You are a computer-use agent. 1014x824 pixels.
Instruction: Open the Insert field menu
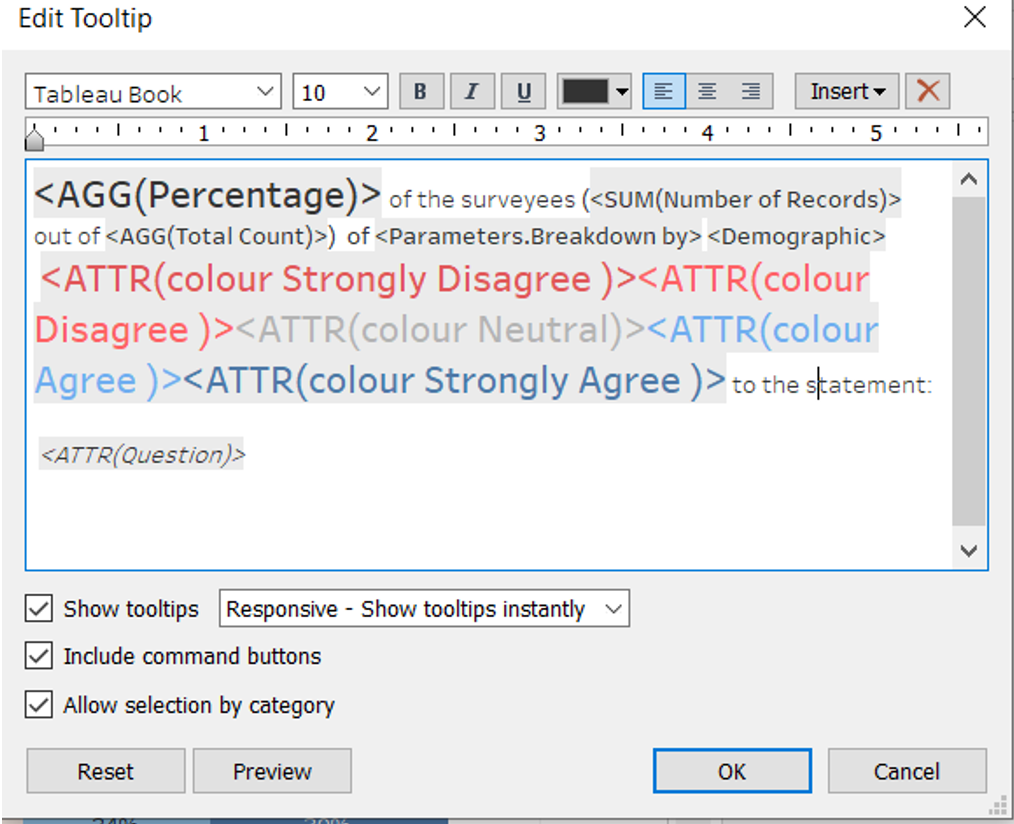[847, 92]
